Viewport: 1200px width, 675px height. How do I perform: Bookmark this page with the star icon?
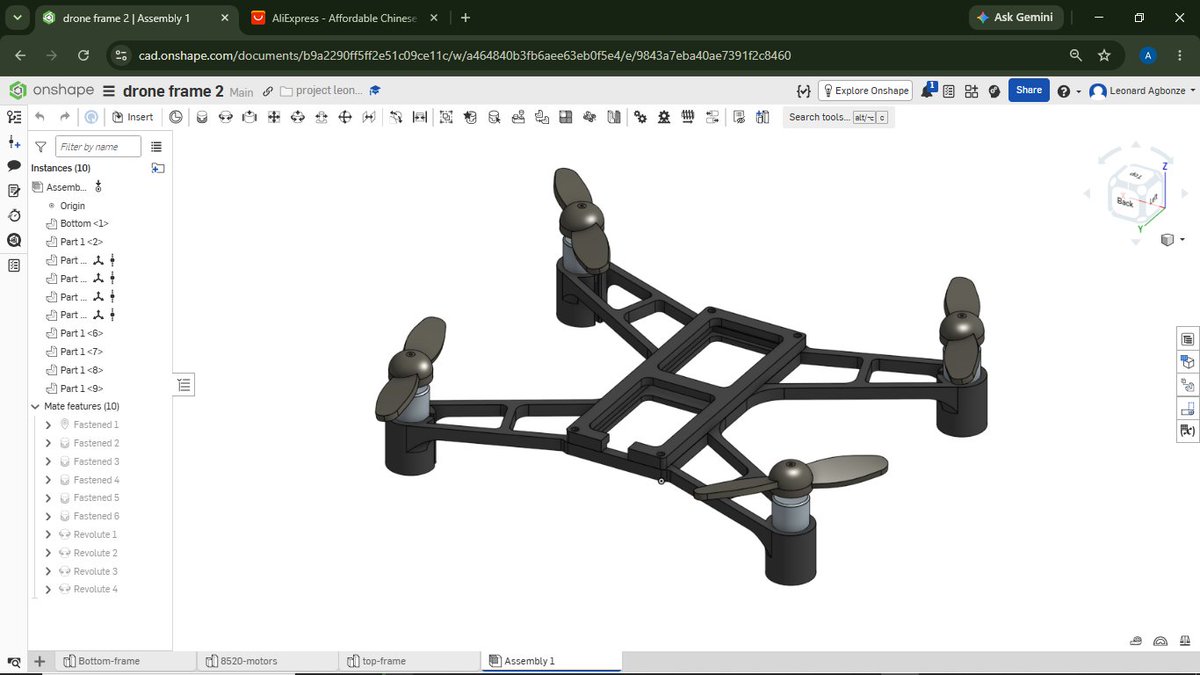point(1104,55)
